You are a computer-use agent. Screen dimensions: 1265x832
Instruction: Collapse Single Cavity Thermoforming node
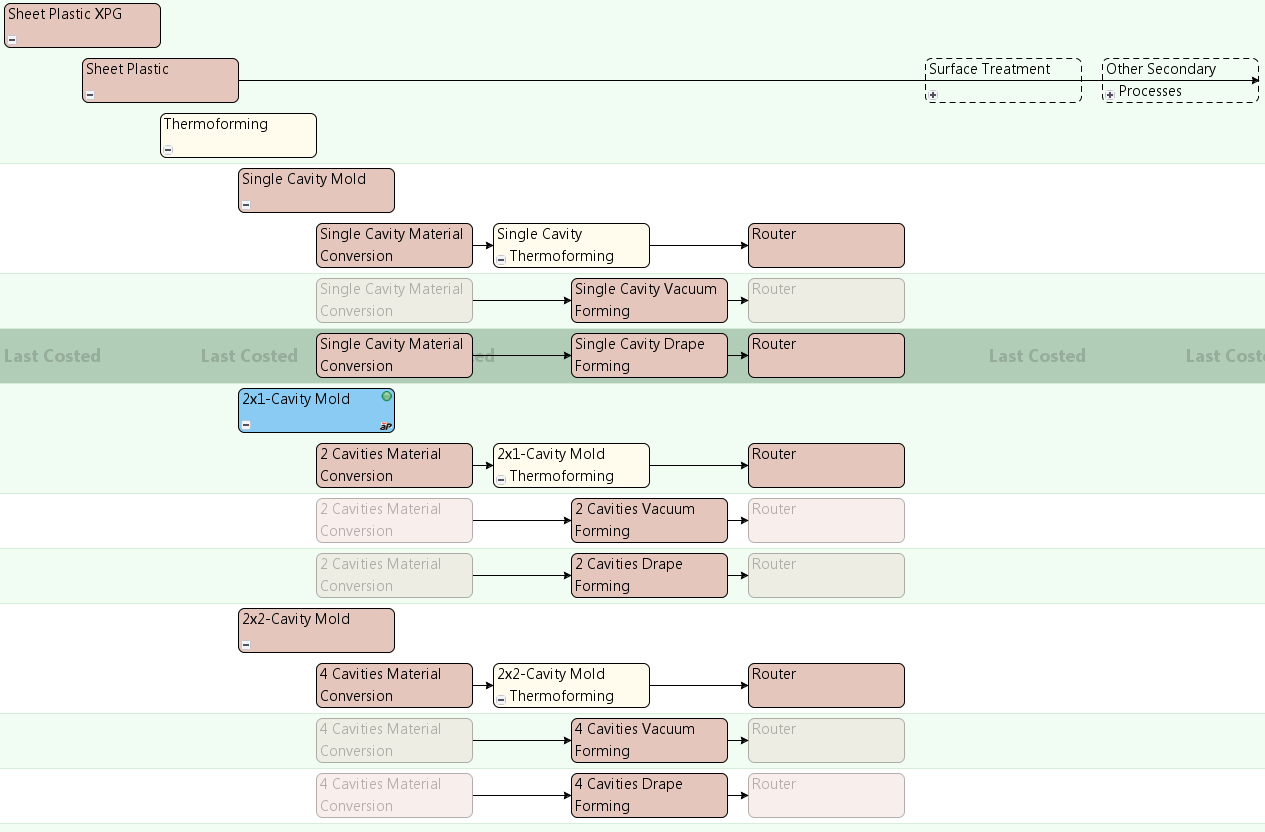(x=501, y=259)
